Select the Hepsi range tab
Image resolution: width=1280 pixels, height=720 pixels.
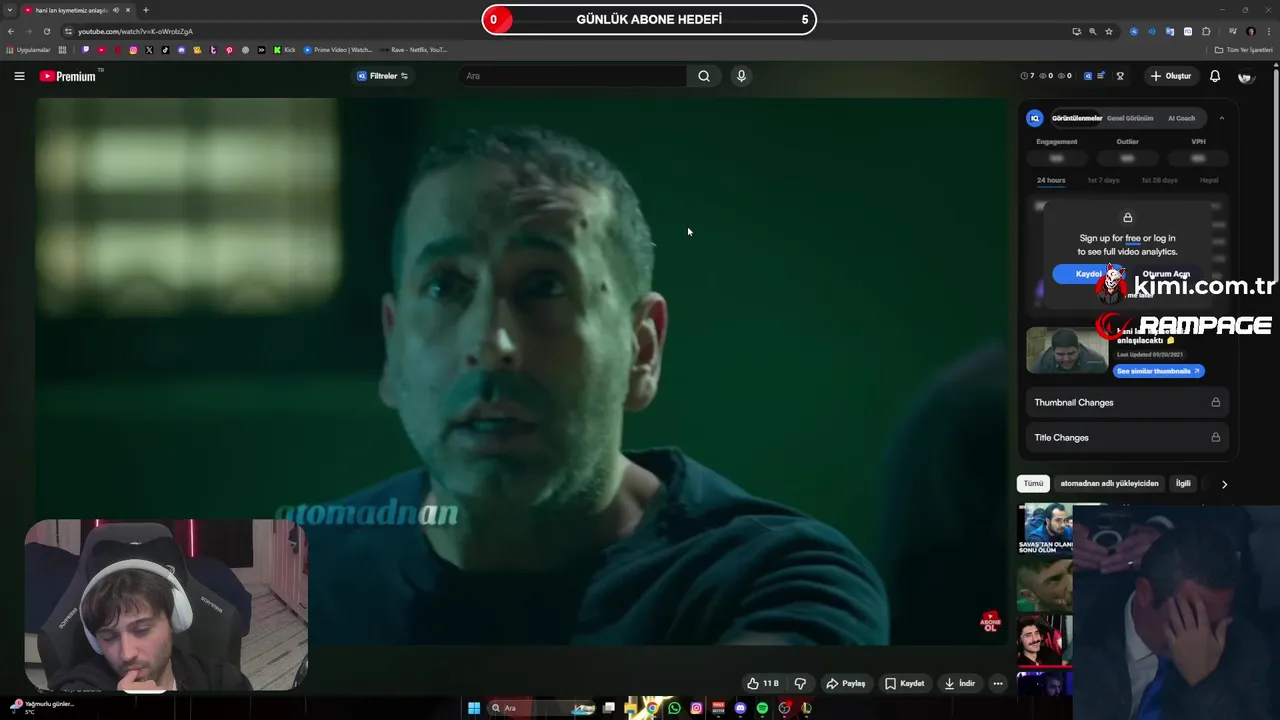click(1209, 181)
